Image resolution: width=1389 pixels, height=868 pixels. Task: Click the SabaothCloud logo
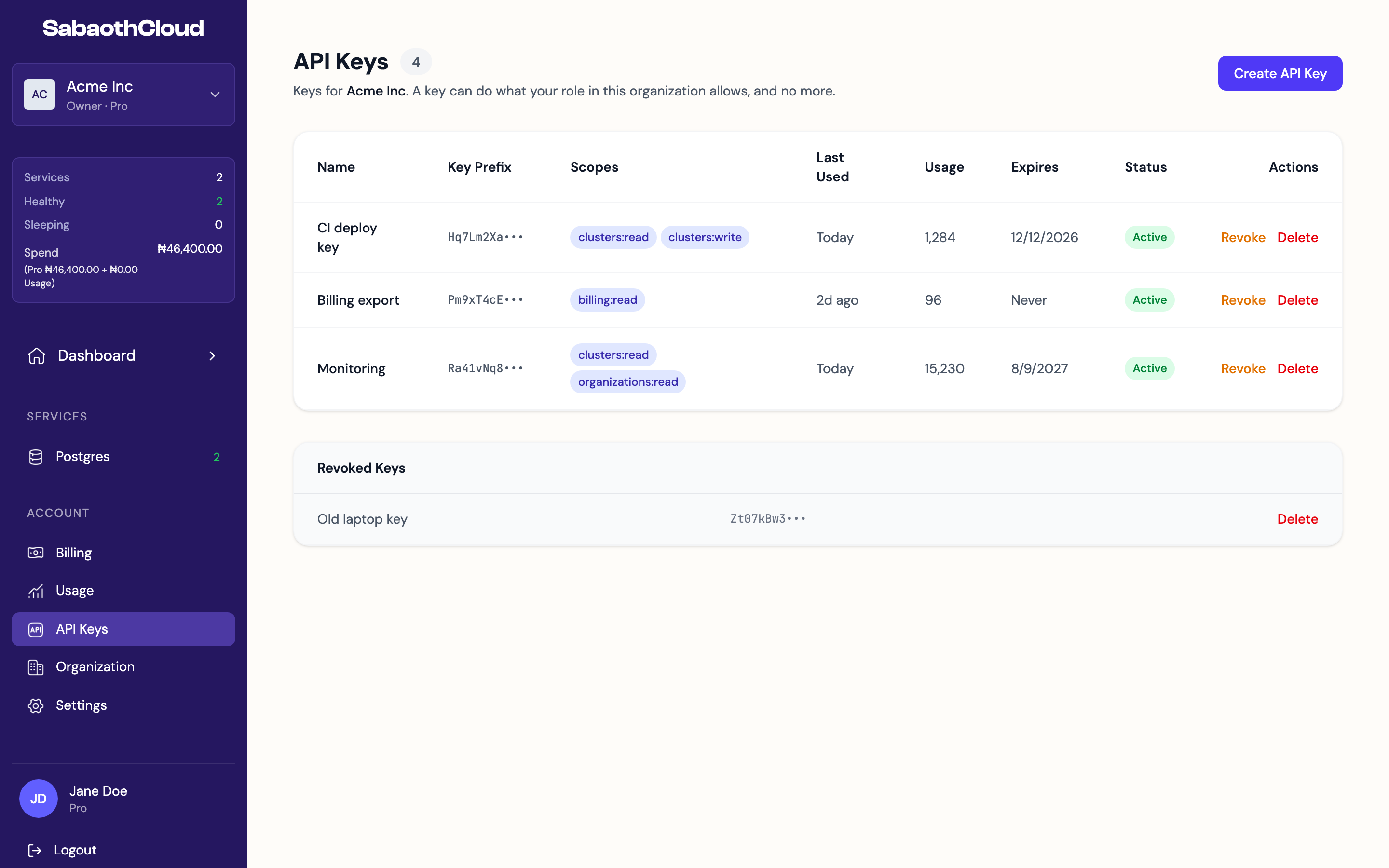(123, 28)
